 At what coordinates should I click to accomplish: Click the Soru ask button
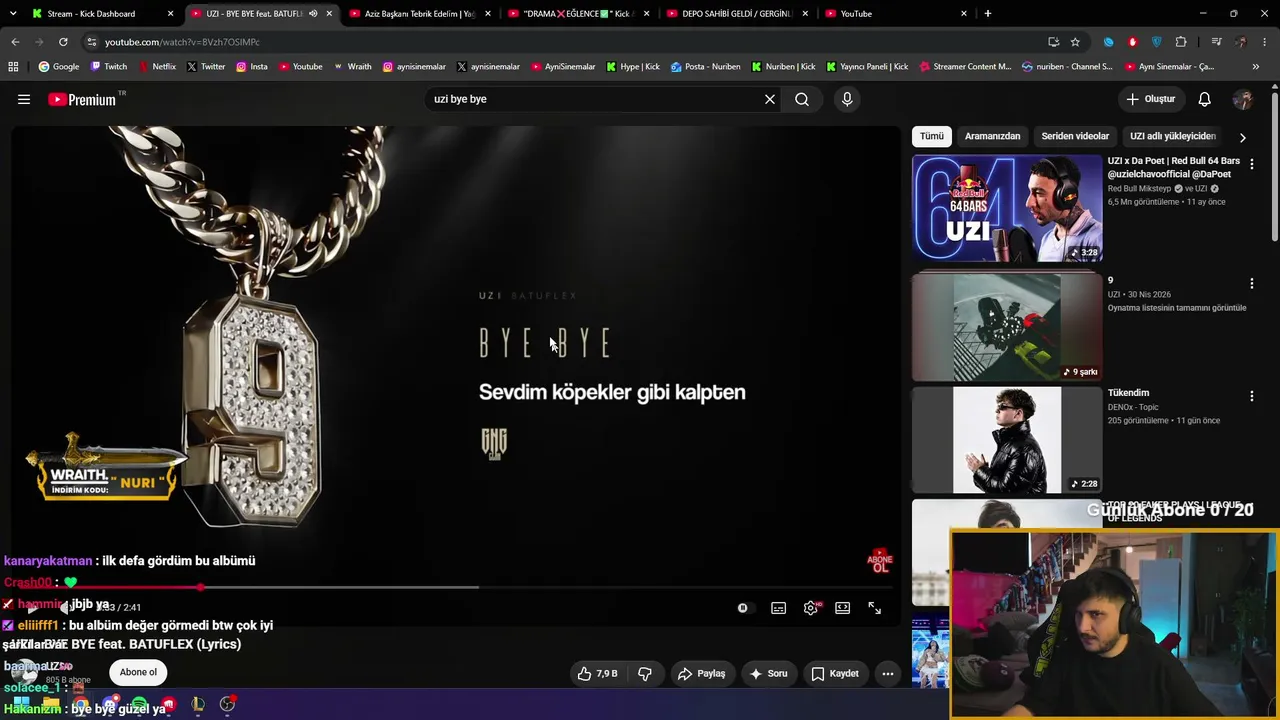[x=768, y=674]
